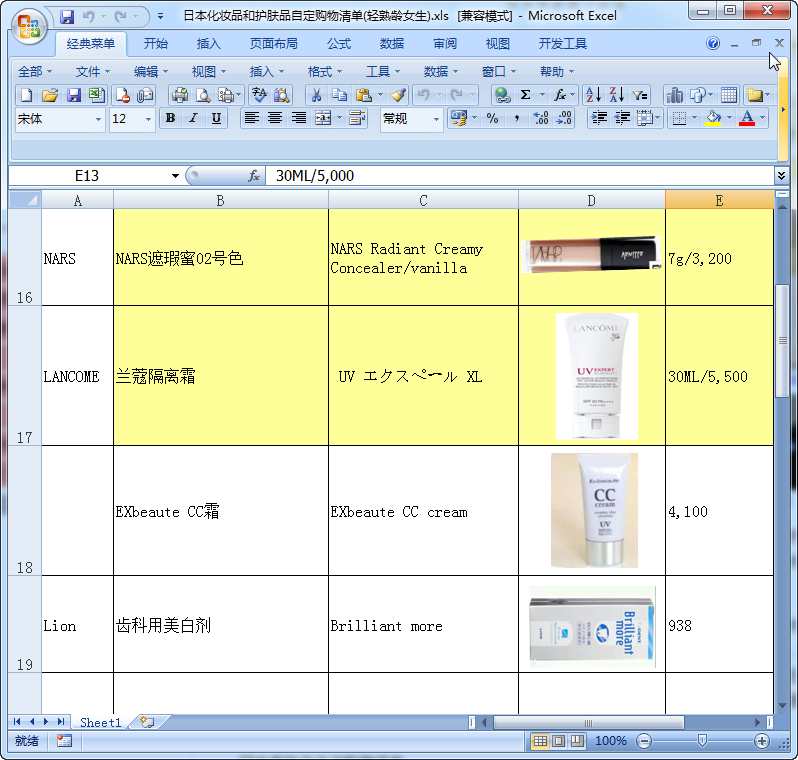Click the Help question mark icon
Viewport: 798px width, 760px height.
tap(713, 43)
